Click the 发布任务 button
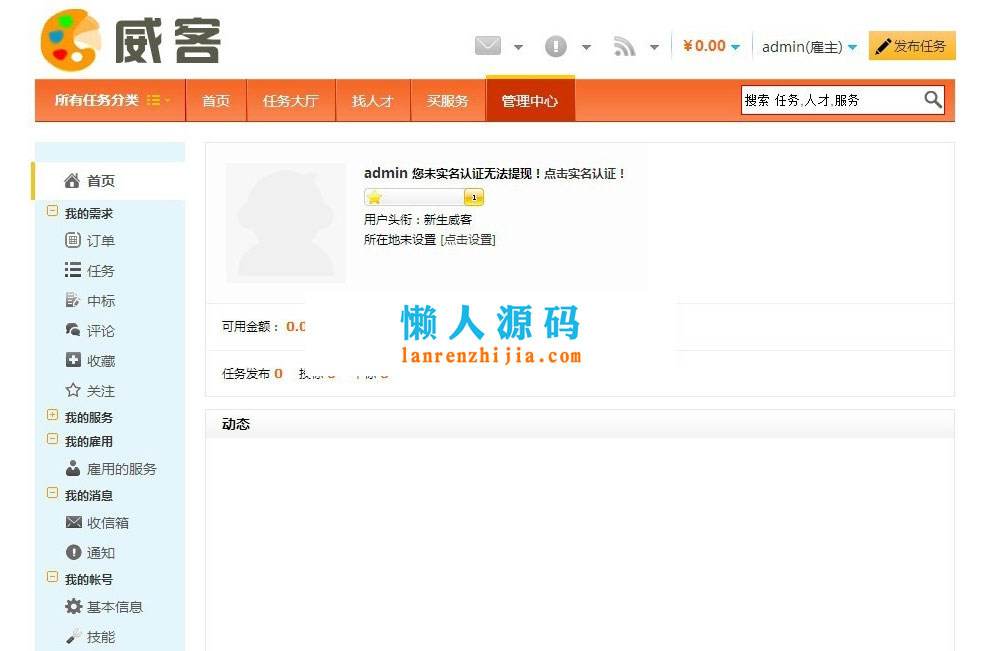 pos(912,45)
